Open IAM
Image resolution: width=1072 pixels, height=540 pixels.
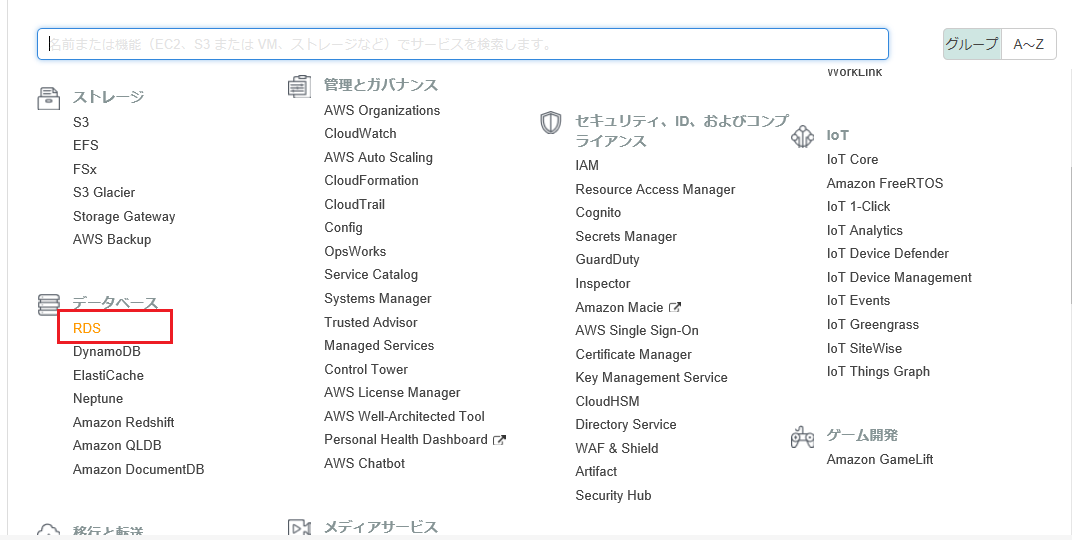tap(587, 165)
